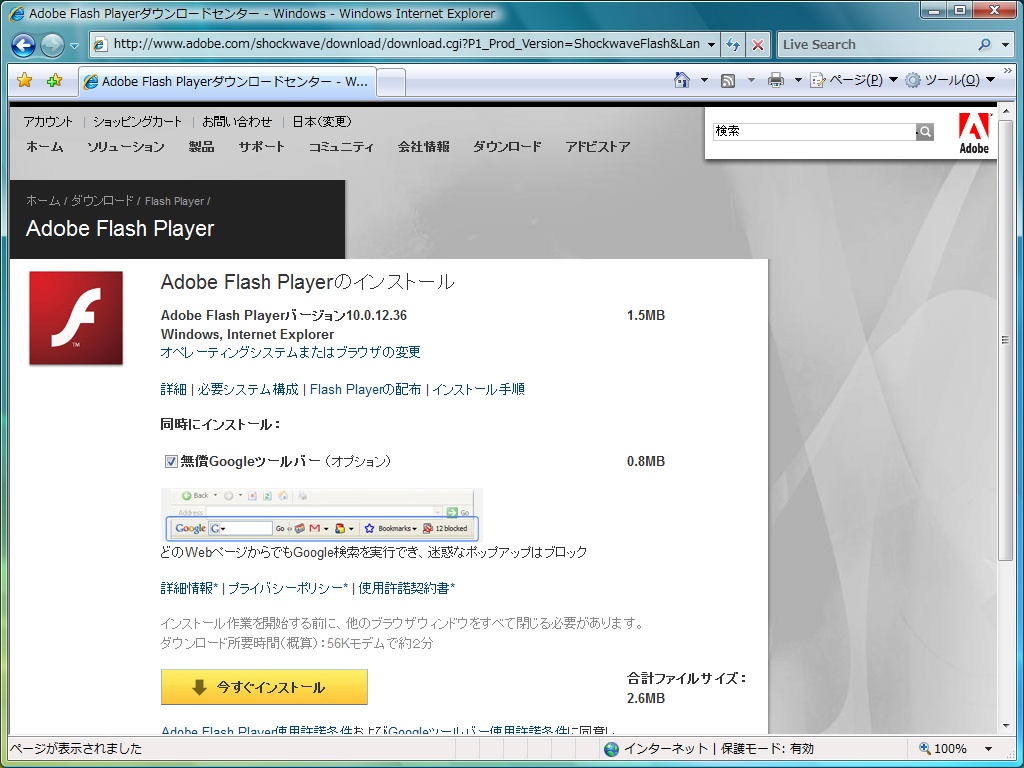This screenshot has height=768, width=1024.
Task: Click the Add to Favorites icon
Action: (x=55, y=80)
